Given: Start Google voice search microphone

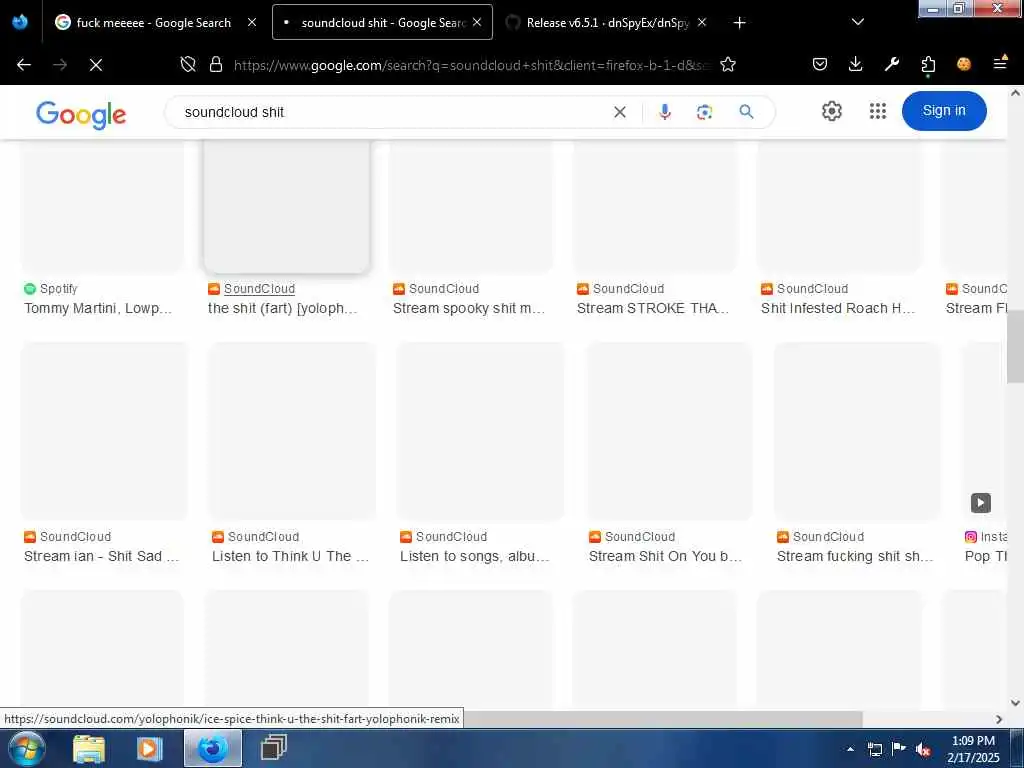Looking at the screenshot, I should point(665,112).
